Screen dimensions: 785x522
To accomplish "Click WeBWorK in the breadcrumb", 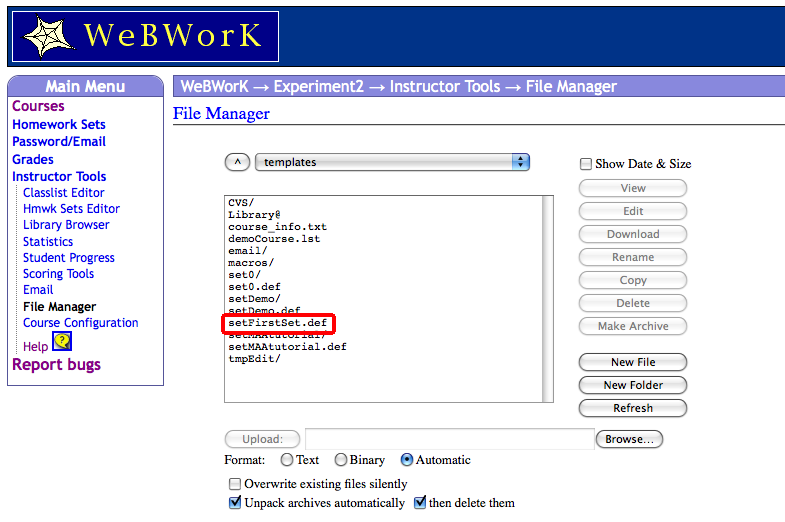I will click(214, 87).
